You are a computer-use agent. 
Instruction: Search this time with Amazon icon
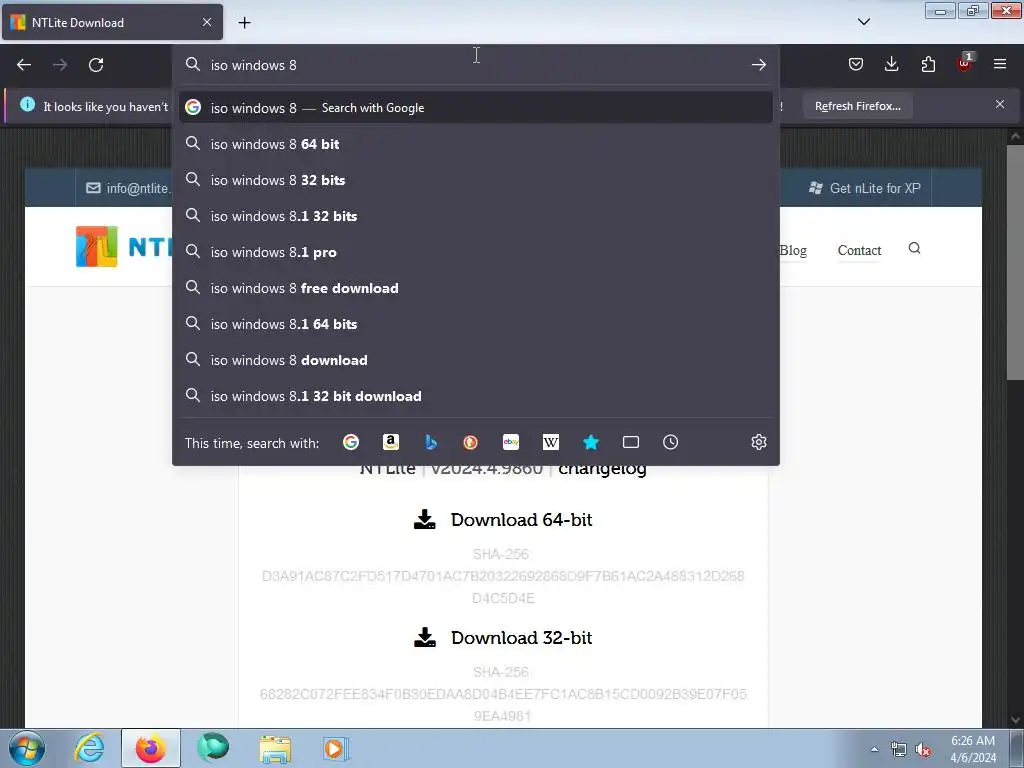tap(391, 442)
